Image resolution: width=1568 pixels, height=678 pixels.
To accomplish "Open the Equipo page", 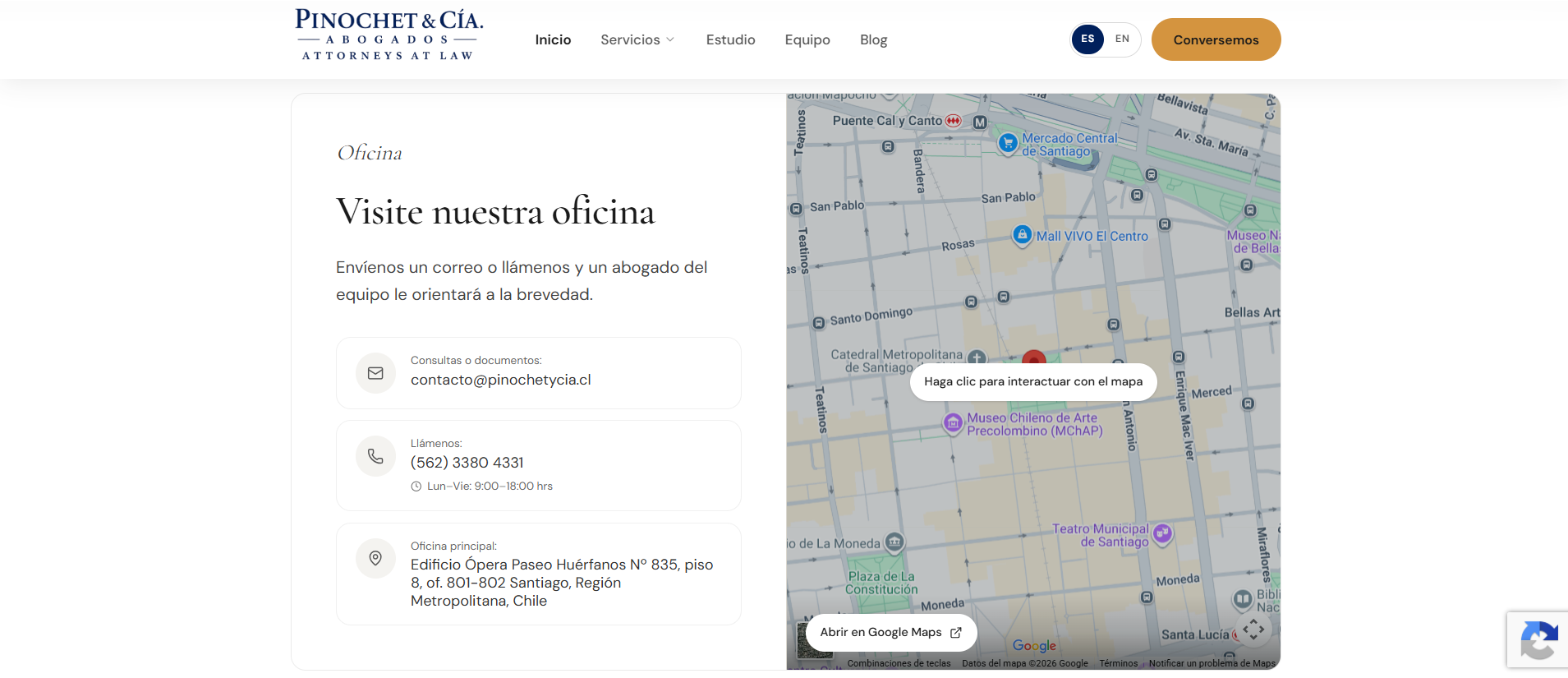I will point(807,39).
